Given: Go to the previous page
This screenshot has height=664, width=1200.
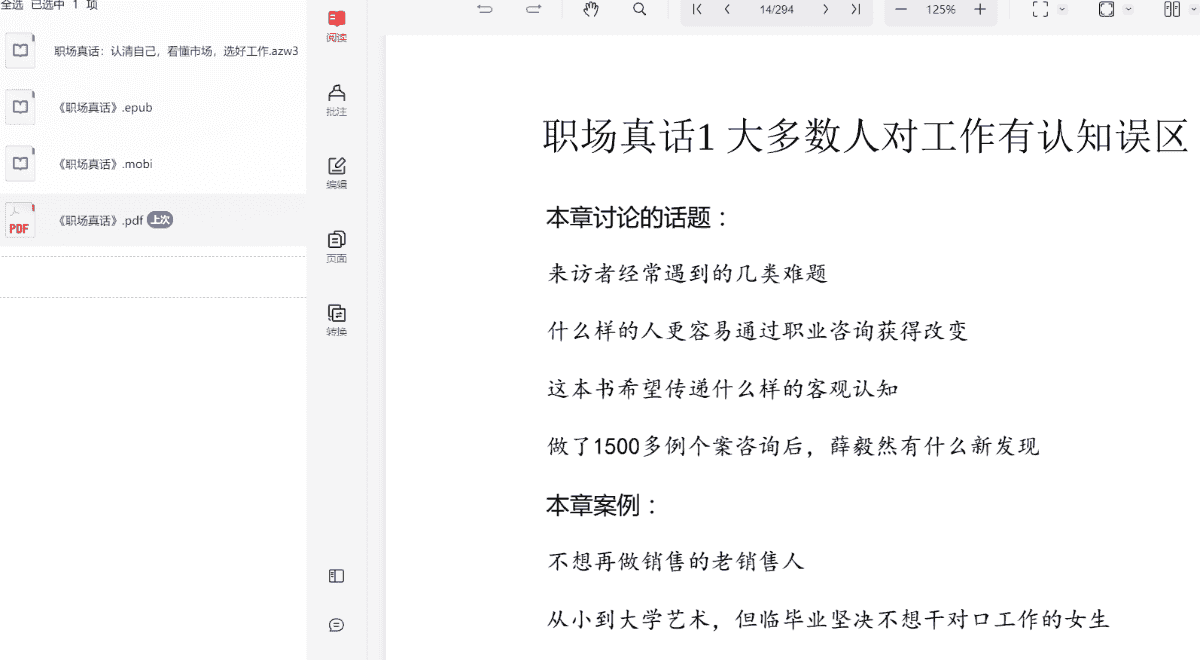Looking at the screenshot, I should (727, 10).
